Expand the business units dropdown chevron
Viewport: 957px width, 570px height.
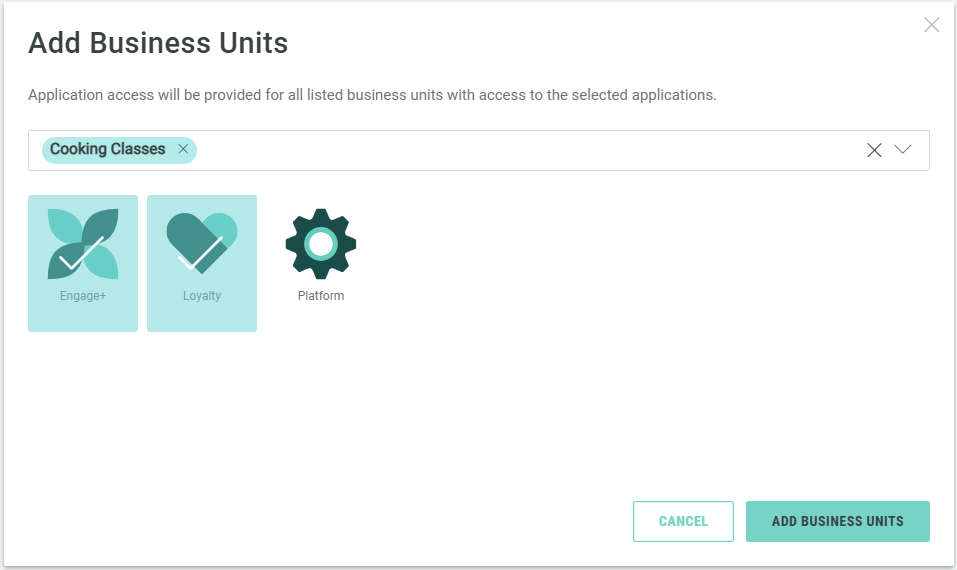[903, 150]
